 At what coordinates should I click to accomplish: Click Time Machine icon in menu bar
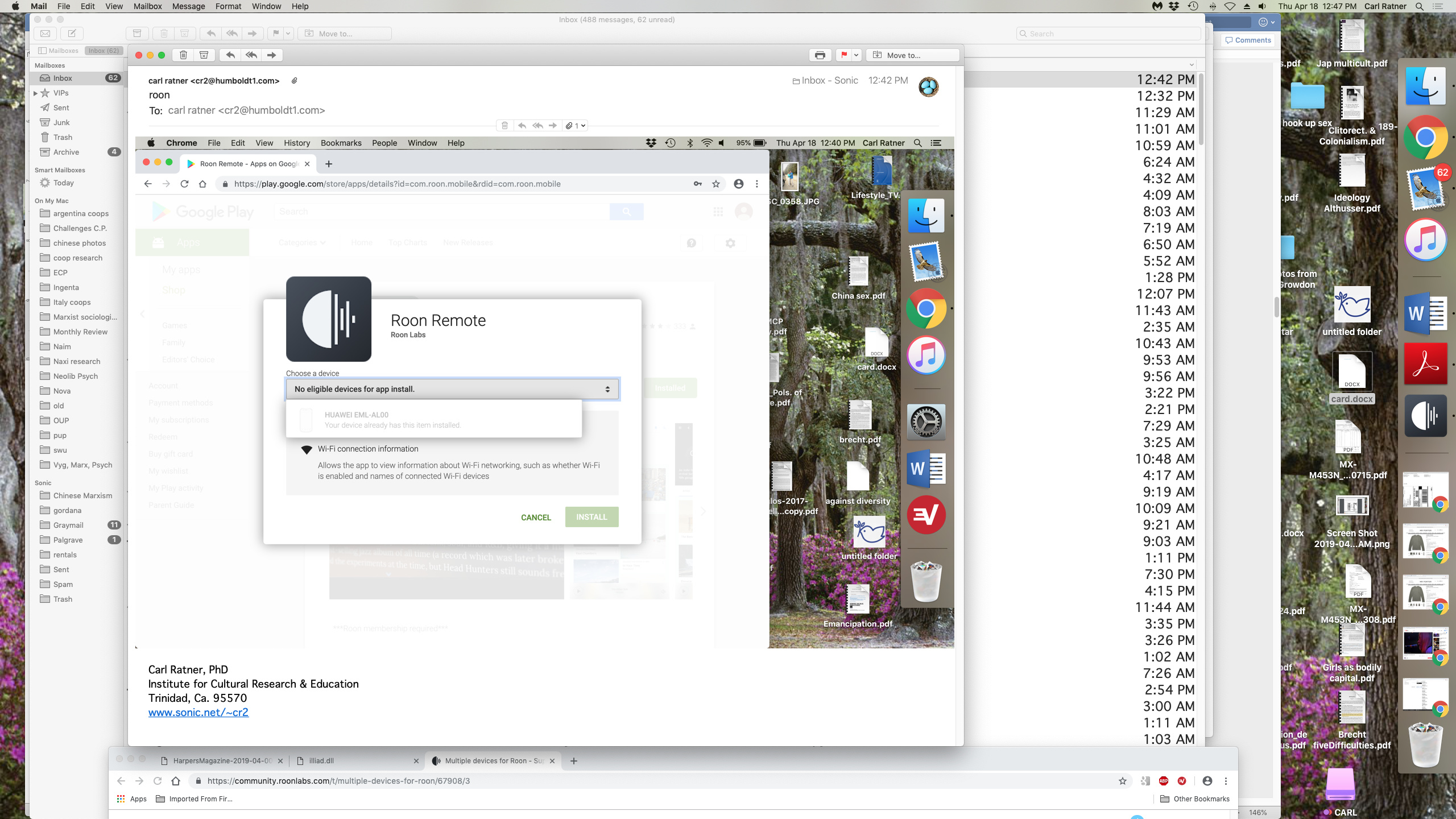click(x=1193, y=6)
